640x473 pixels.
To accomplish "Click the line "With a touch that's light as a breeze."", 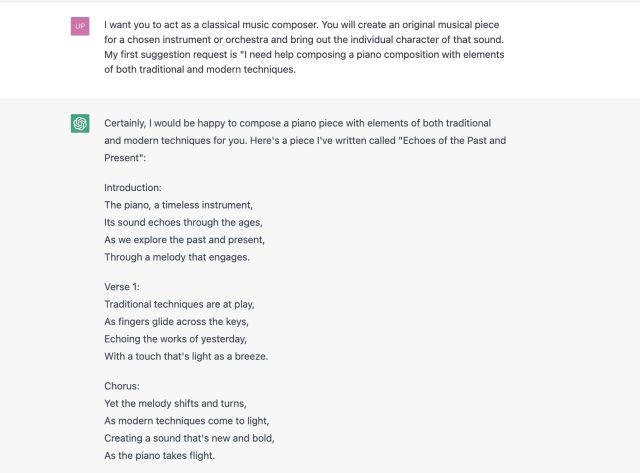I will pos(186,356).
